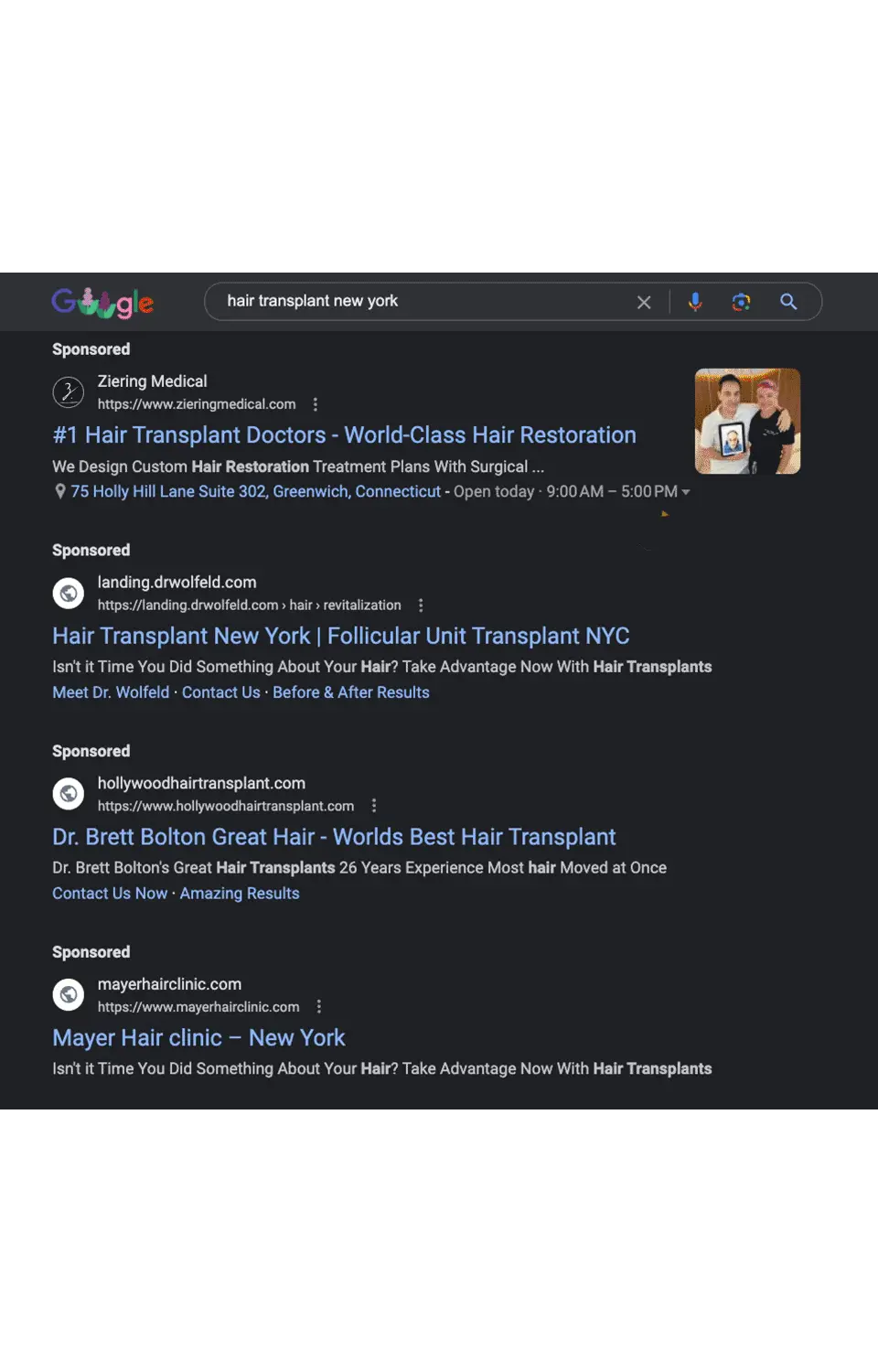Screen dimensions: 878x1372
Task: Open three-dot menu next to landing.drwolfeld.com URL
Action: (421, 606)
